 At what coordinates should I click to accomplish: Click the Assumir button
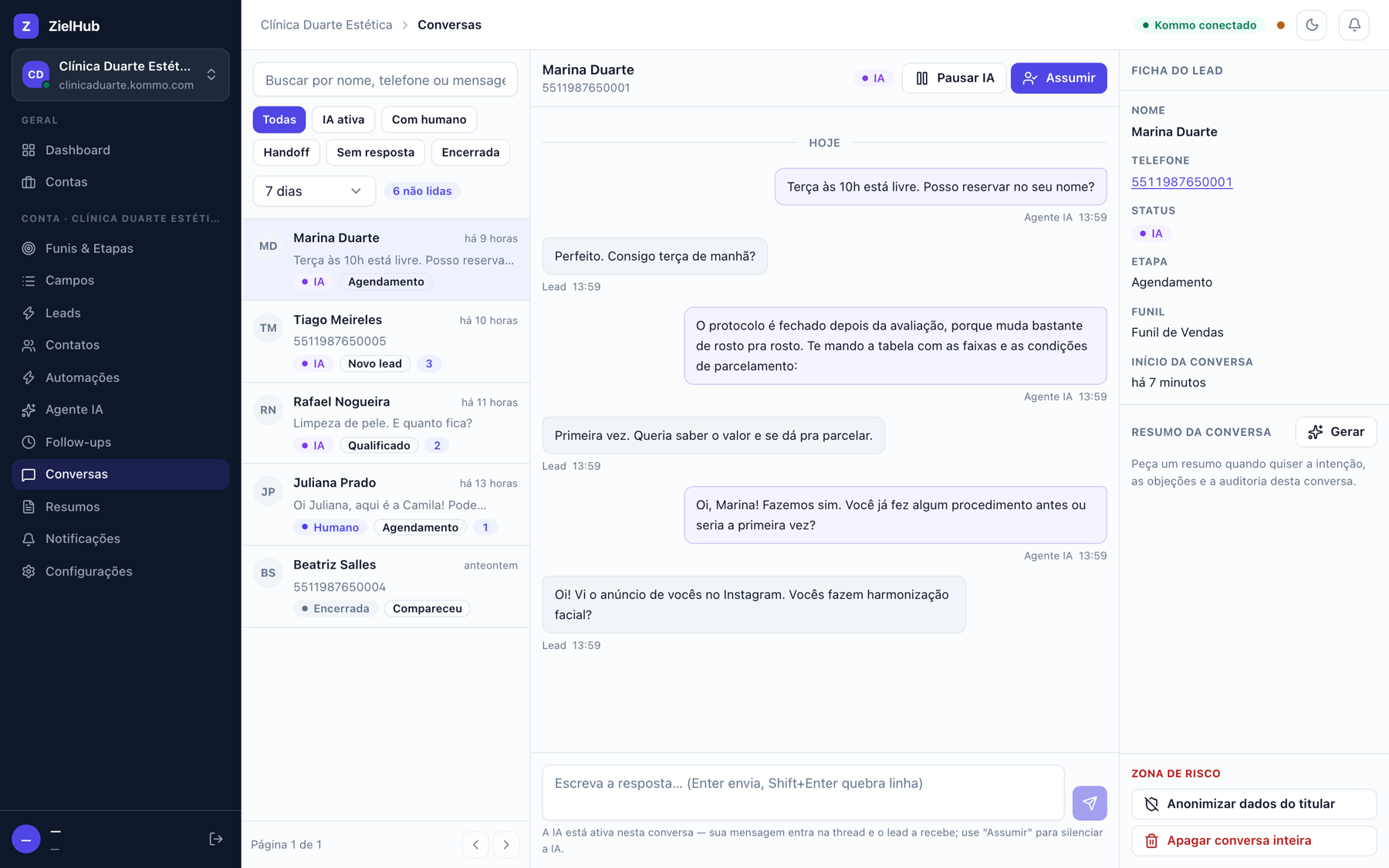(x=1059, y=78)
